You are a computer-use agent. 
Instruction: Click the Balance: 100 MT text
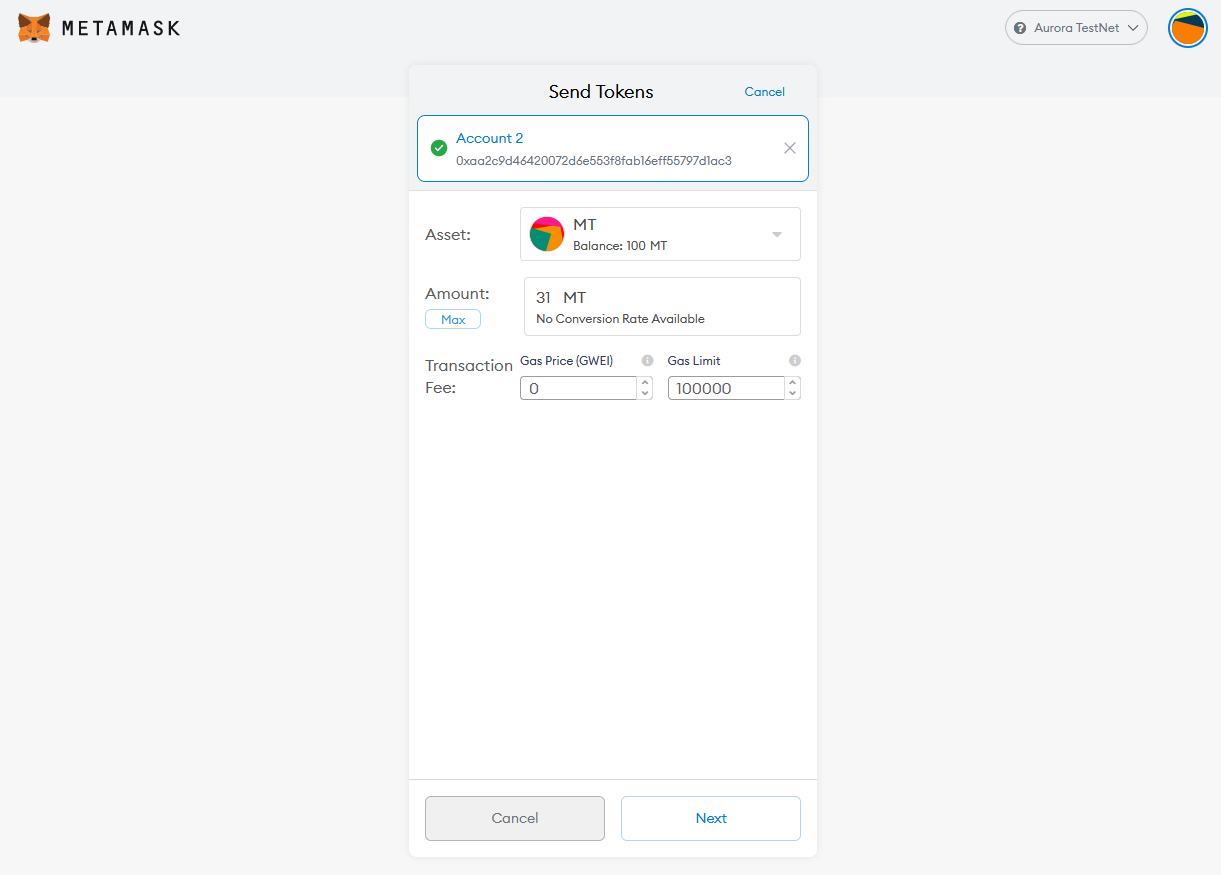tap(620, 246)
